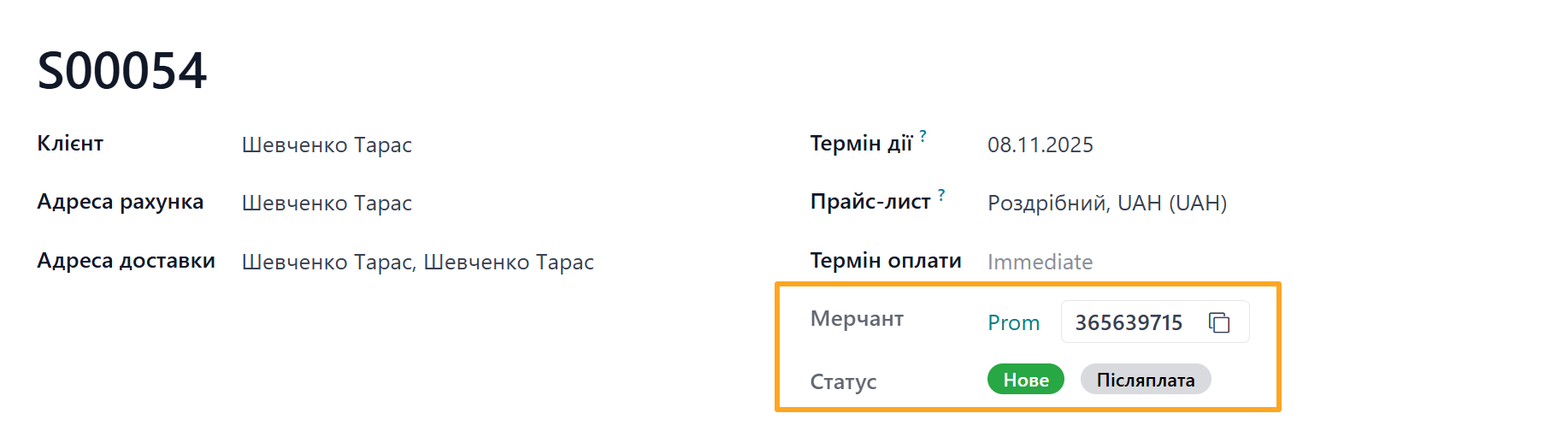
Task: Open the Prom merchant link
Action: 1013,322
